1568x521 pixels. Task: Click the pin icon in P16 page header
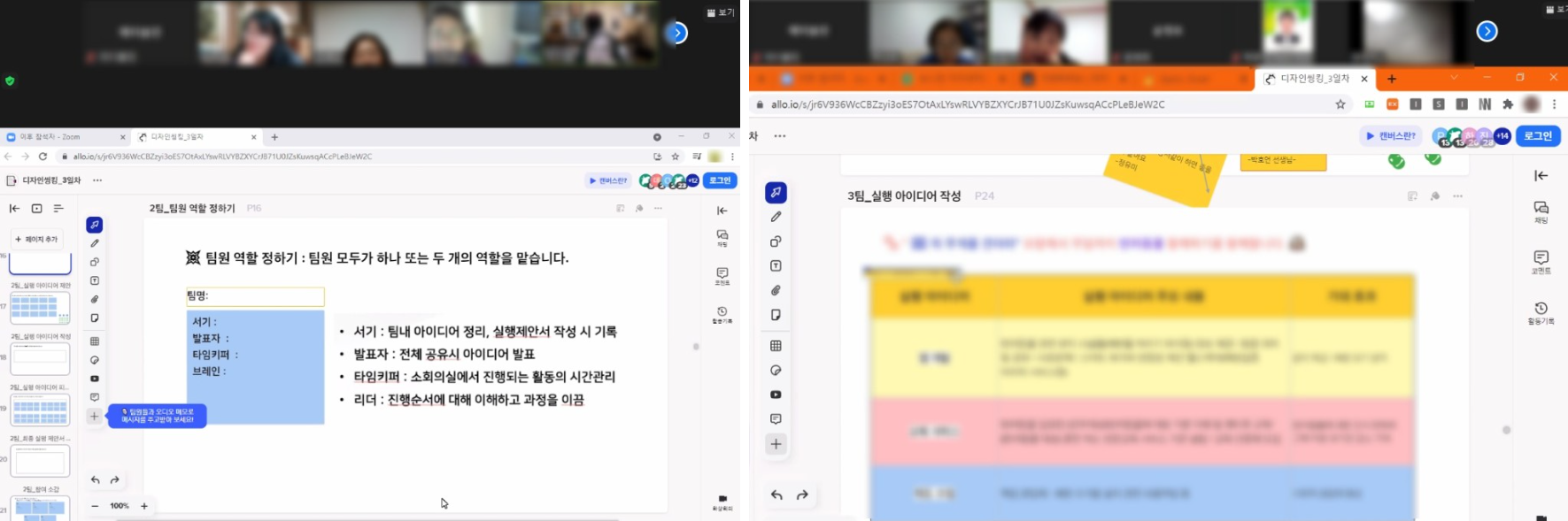639,209
